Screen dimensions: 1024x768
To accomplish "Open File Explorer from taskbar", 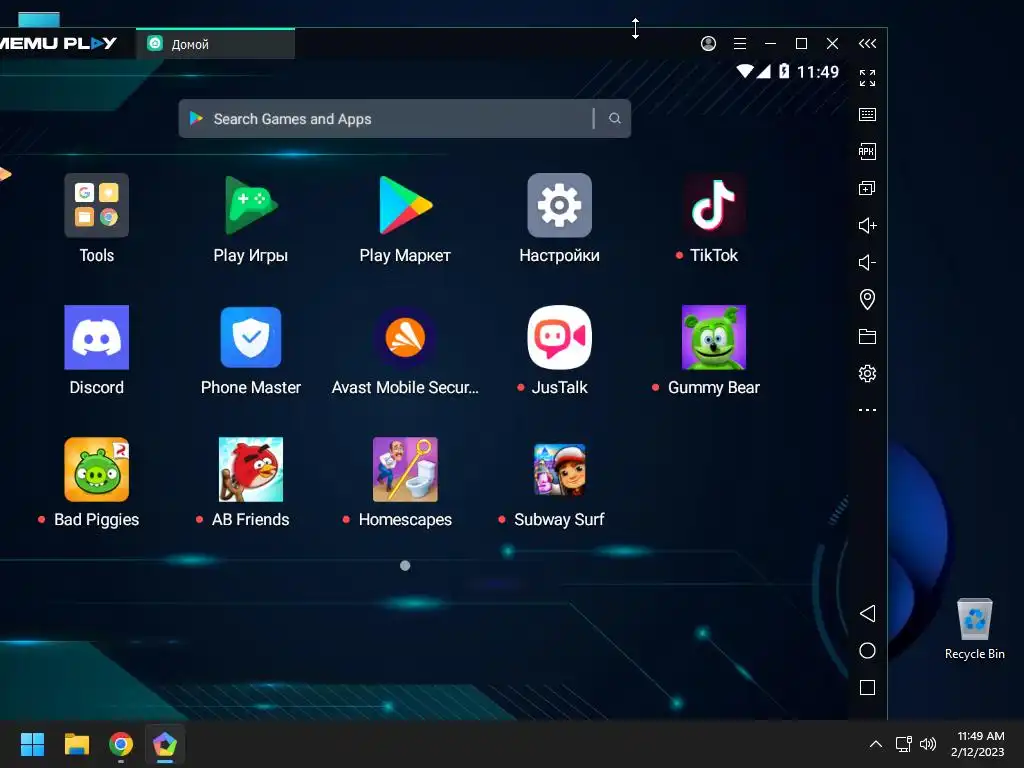I will click(x=76, y=744).
